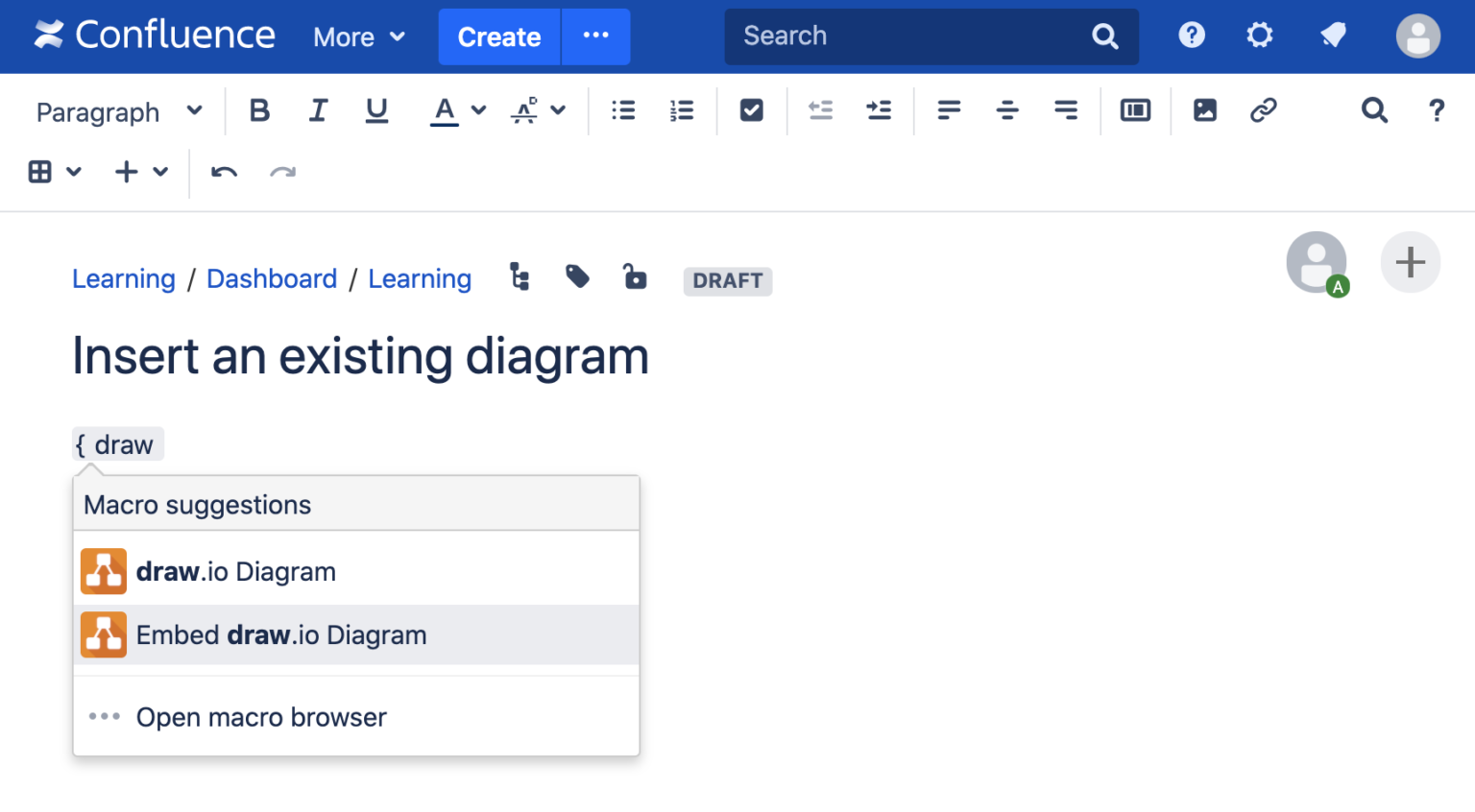The width and height of the screenshot is (1475, 812).
Task: Click the undo arrow icon
Action: [224, 173]
